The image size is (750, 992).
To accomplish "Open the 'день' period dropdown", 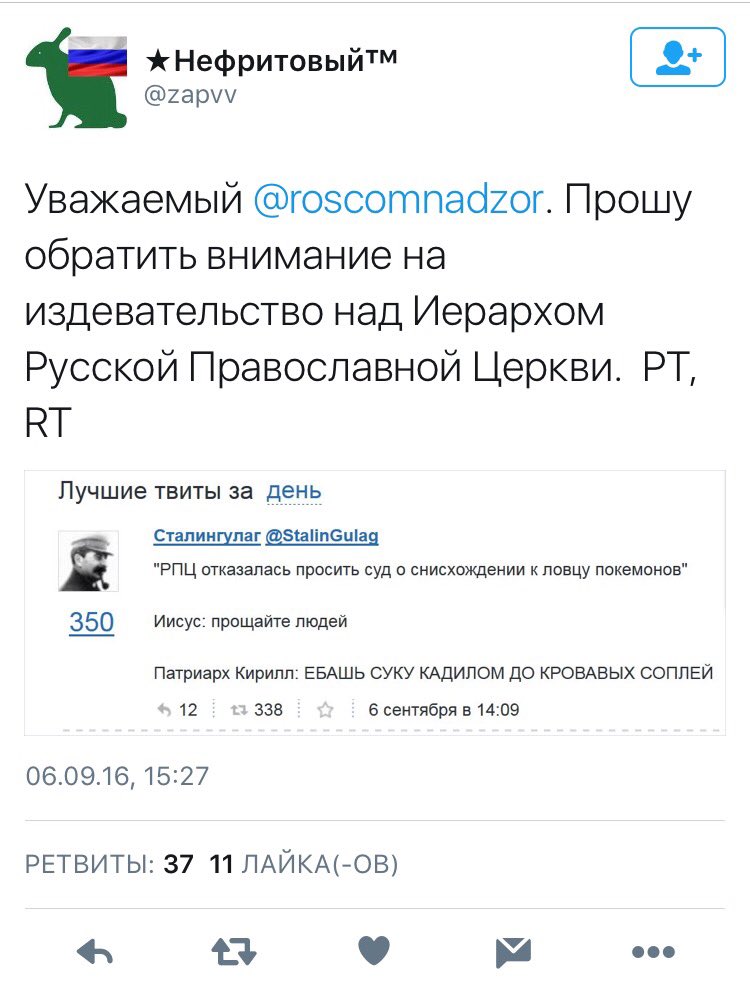I will (294, 492).
